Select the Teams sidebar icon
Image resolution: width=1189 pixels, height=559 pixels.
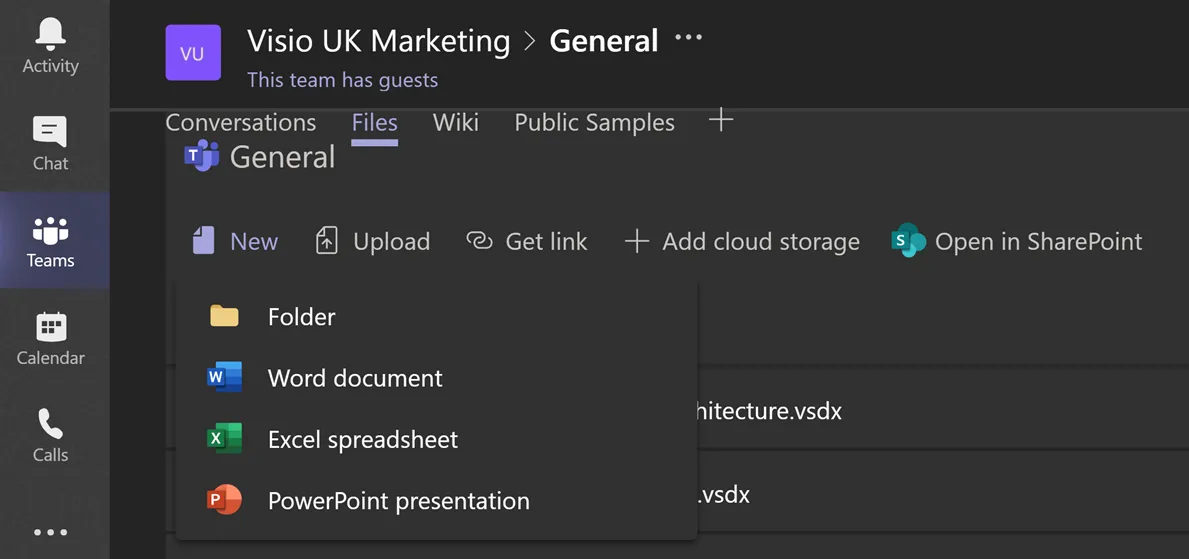click(x=50, y=242)
